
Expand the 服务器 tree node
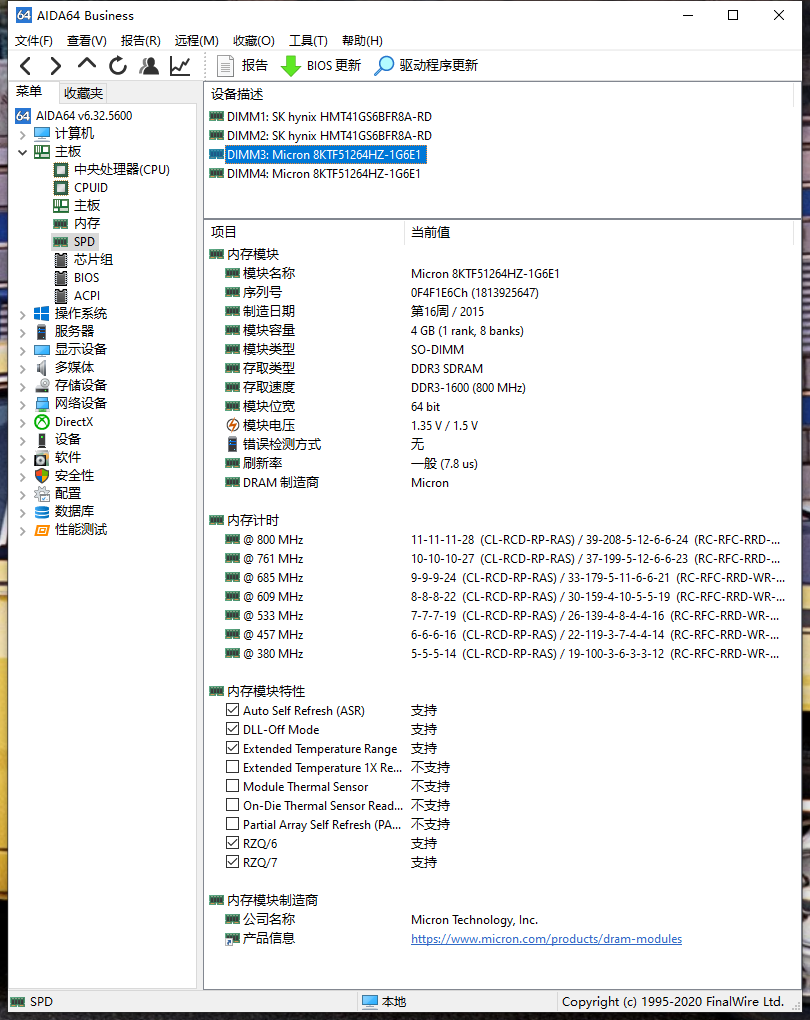point(23,332)
